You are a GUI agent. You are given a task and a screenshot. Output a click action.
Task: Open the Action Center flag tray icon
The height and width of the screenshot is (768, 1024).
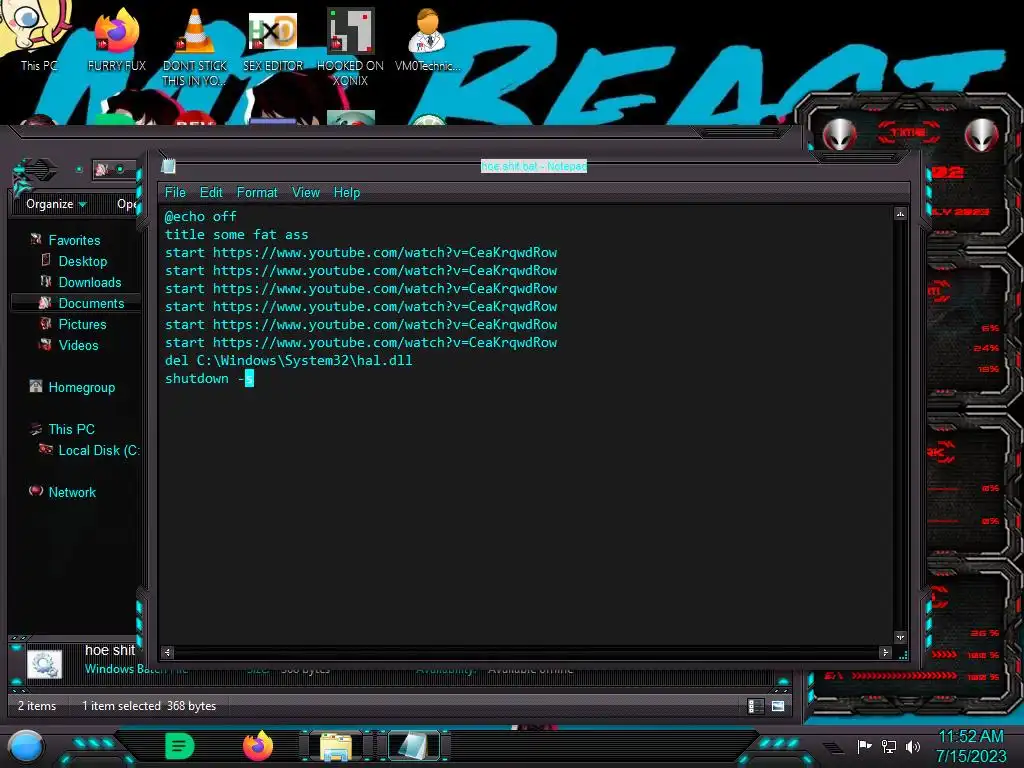point(865,746)
